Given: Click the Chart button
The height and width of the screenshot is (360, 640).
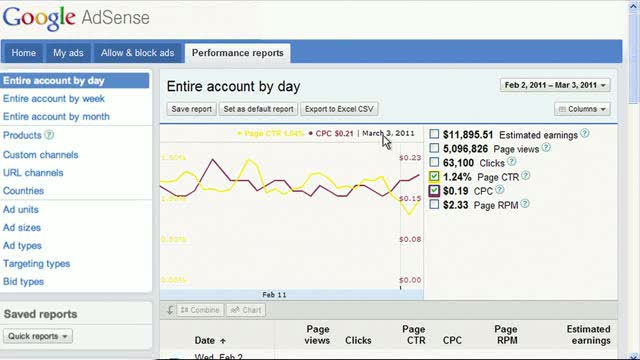Looking at the screenshot, I should [x=246, y=310].
